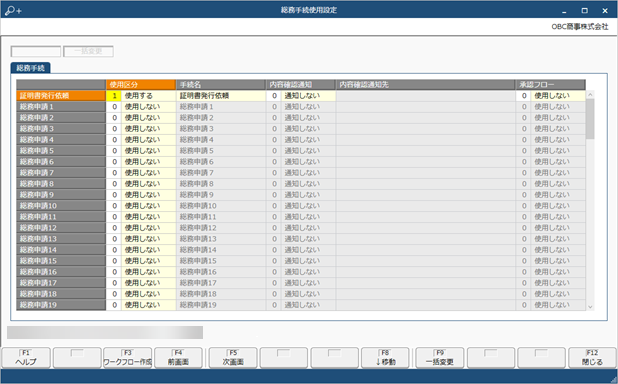
Task: Select row header 総務申請17
Action: point(61,283)
